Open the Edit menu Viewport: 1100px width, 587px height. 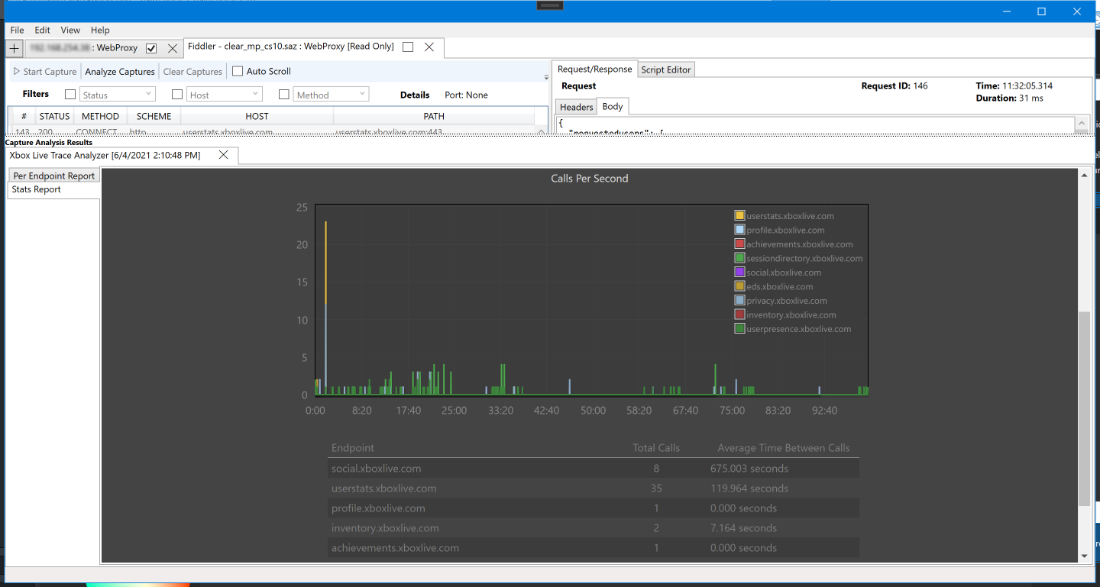[x=42, y=30]
